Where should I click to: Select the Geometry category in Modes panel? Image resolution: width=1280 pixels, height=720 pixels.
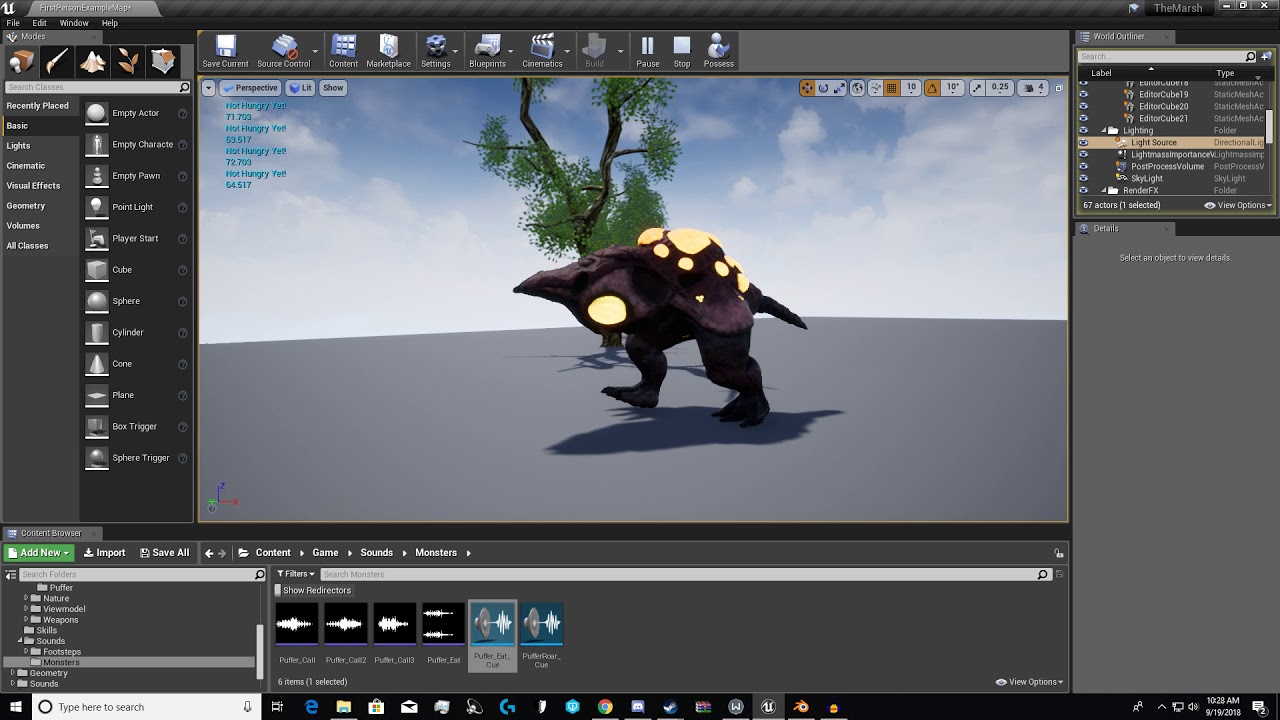pos(39,206)
